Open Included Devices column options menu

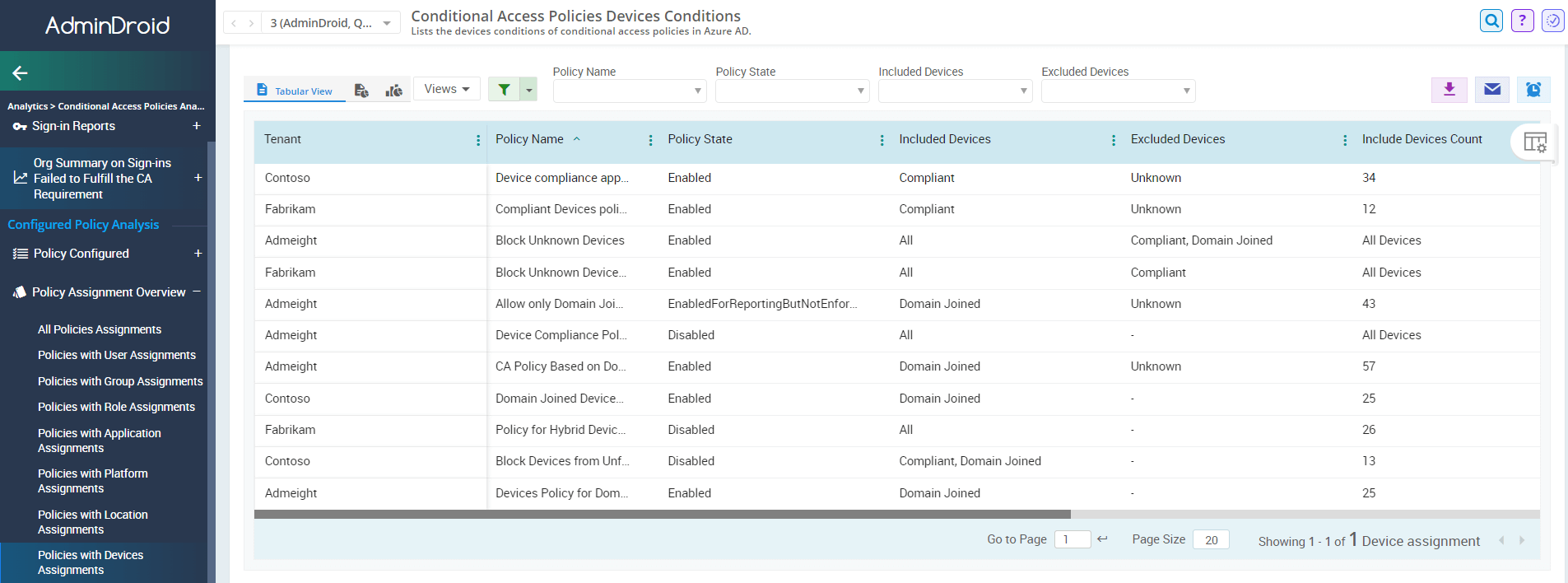click(x=1114, y=141)
